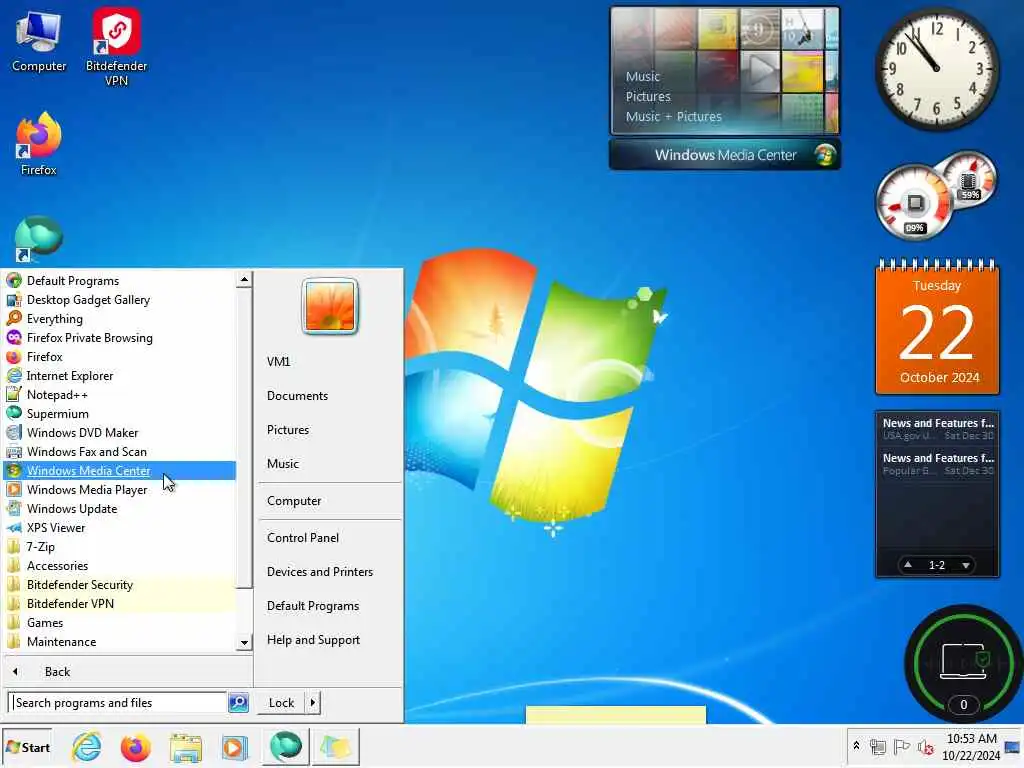Launch Notepad++ from the programs list
The image size is (1024, 768).
[120, 394]
